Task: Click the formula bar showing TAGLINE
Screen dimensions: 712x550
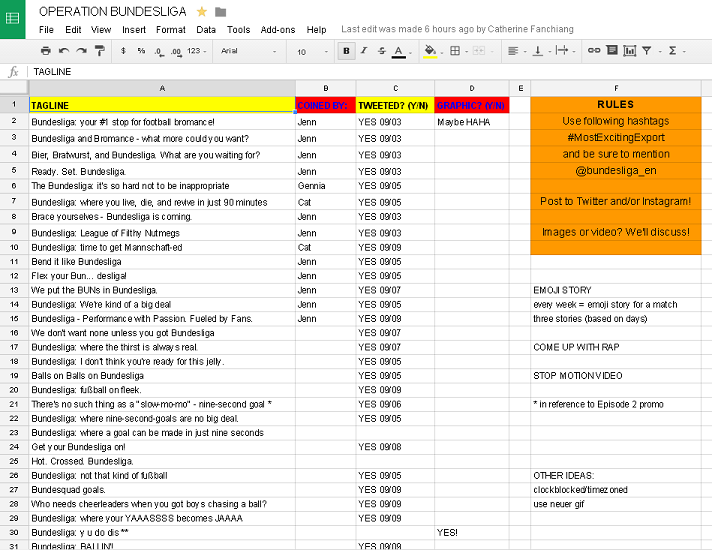Action: pos(370,72)
